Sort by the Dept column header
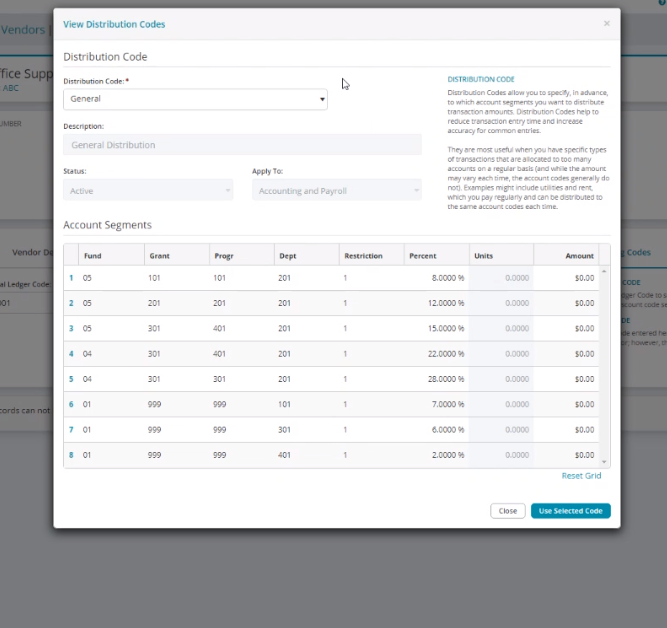 point(307,256)
